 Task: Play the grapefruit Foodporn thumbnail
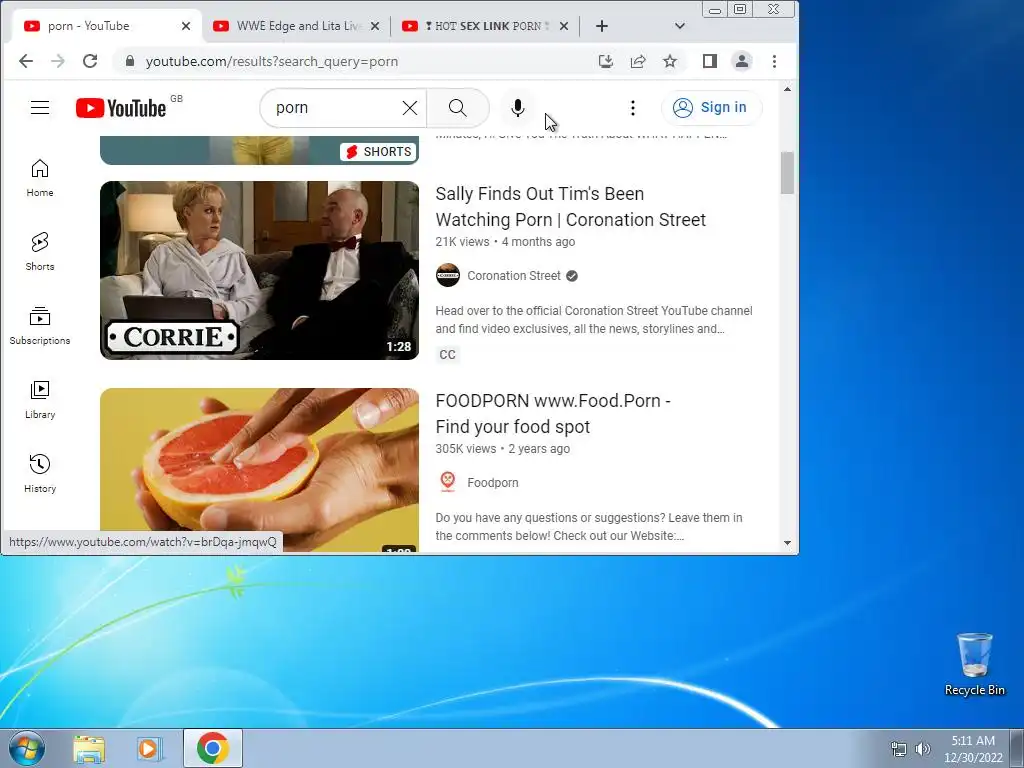259,470
